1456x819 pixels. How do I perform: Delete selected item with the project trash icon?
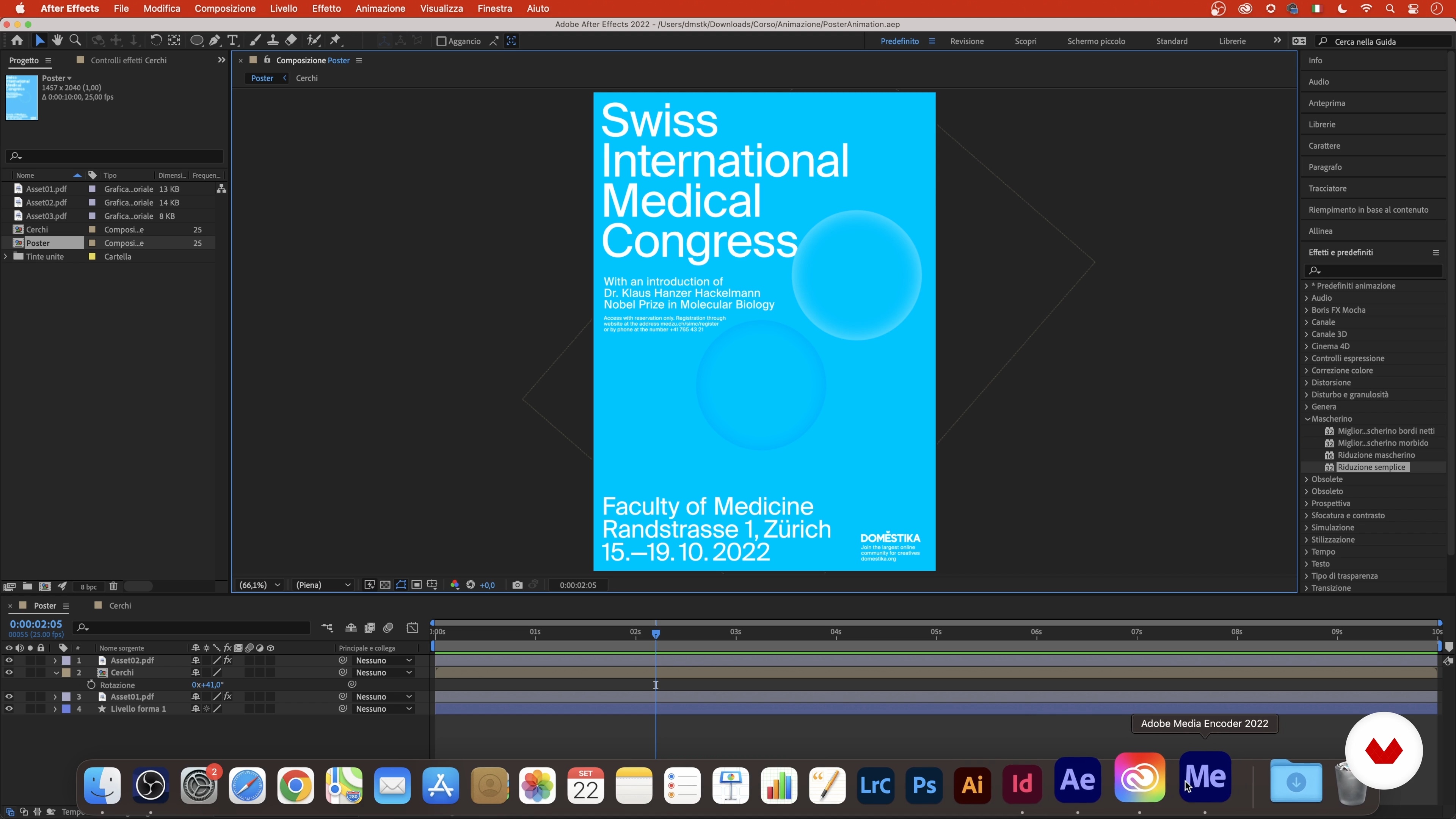(113, 586)
